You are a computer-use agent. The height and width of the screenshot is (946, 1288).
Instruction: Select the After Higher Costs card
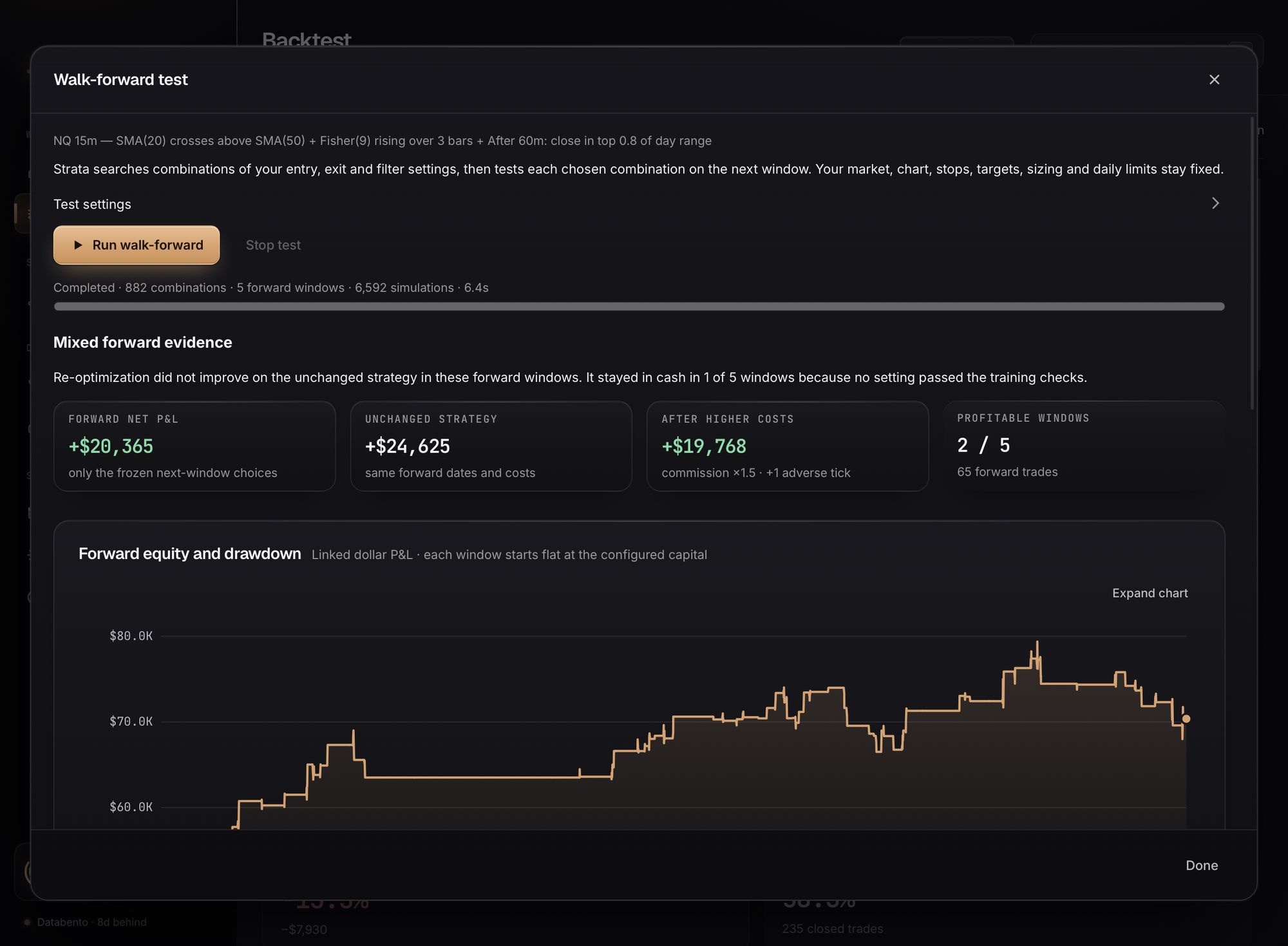click(788, 446)
